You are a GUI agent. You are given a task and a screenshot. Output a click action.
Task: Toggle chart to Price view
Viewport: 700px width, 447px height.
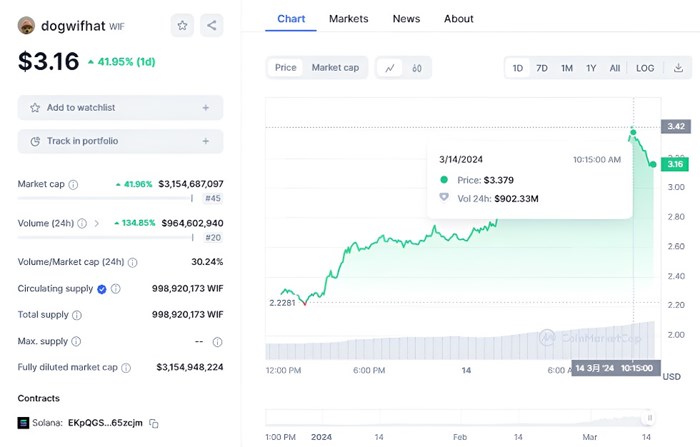point(286,68)
